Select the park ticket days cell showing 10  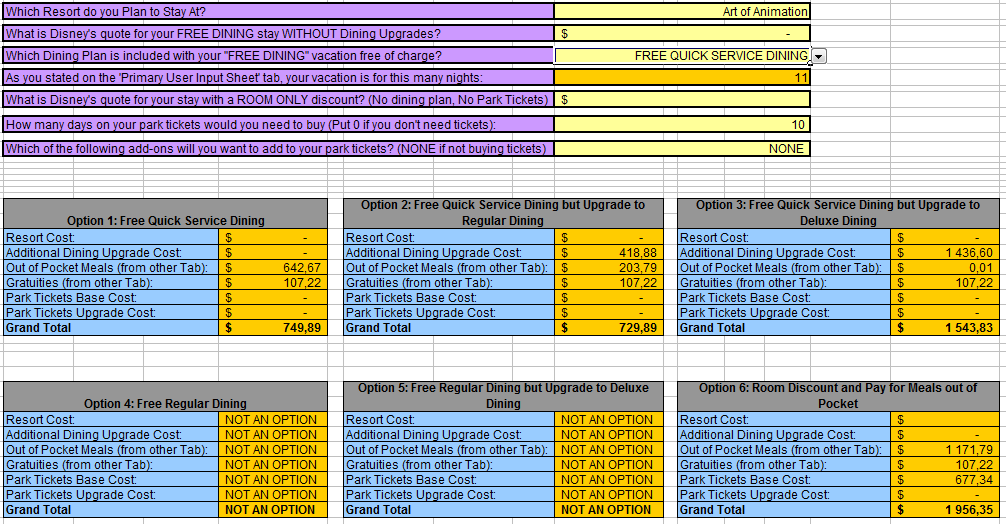point(682,124)
